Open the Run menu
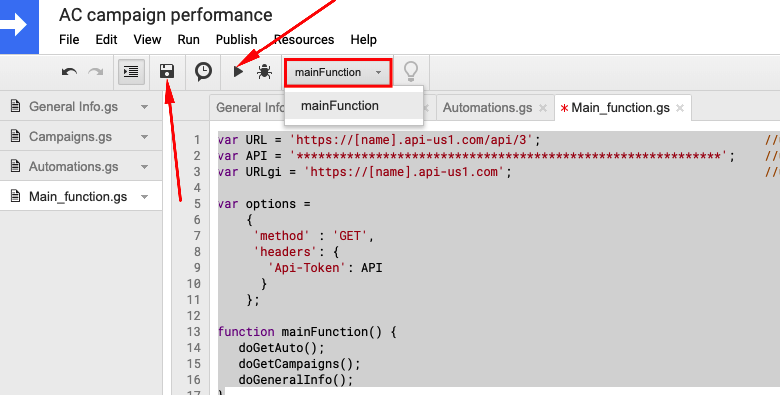This screenshot has height=395, width=780. [x=189, y=39]
